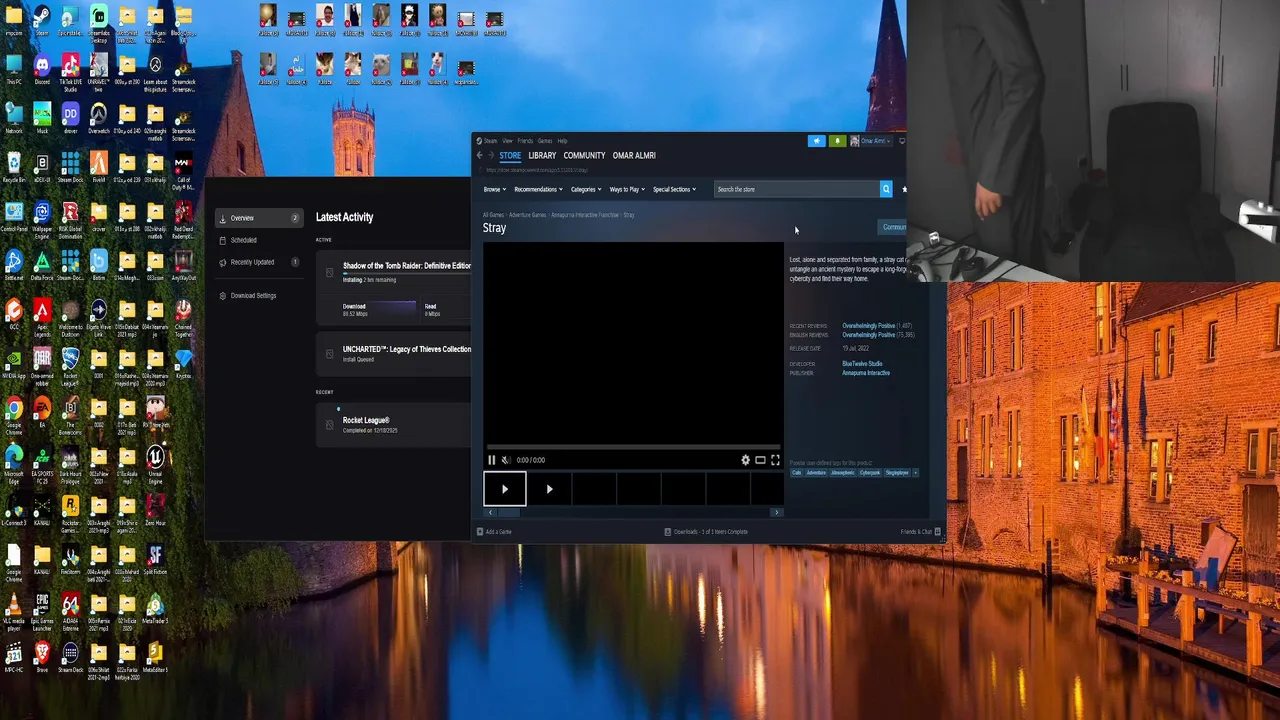The width and height of the screenshot is (1280, 720).
Task: Switch to the STORE tab
Action: point(510,156)
